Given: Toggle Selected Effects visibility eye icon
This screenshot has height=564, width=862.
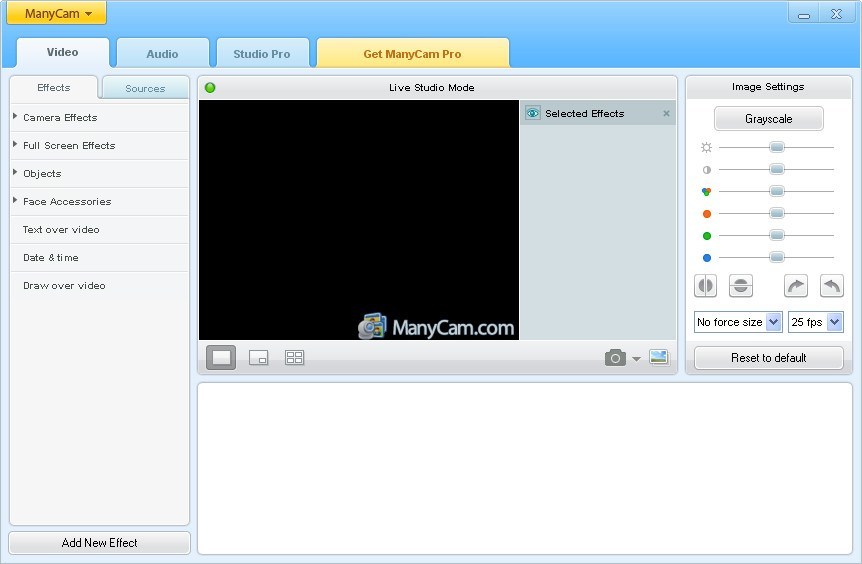Looking at the screenshot, I should pos(532,113).
